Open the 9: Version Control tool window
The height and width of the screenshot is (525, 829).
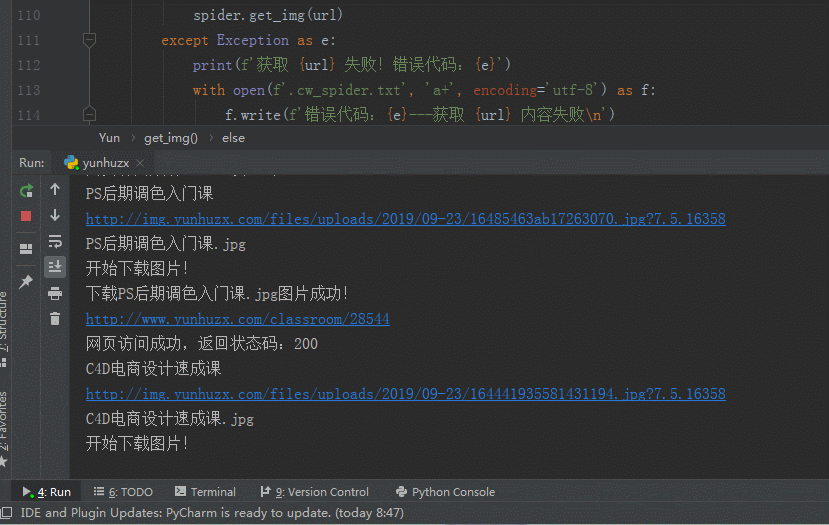(x=315, y=492)
